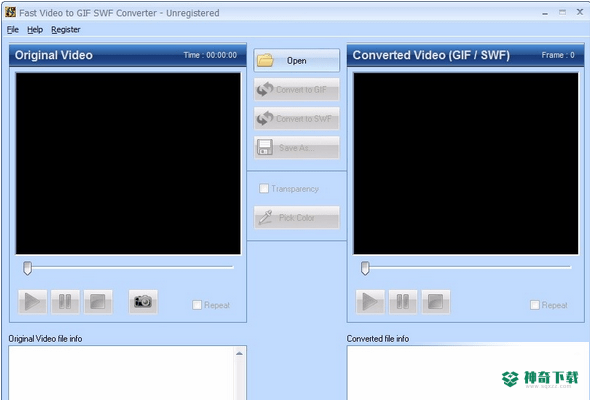Open the Register menu
Image resolution: width=590 pixels, height=400 pixels.
point(66,29)
